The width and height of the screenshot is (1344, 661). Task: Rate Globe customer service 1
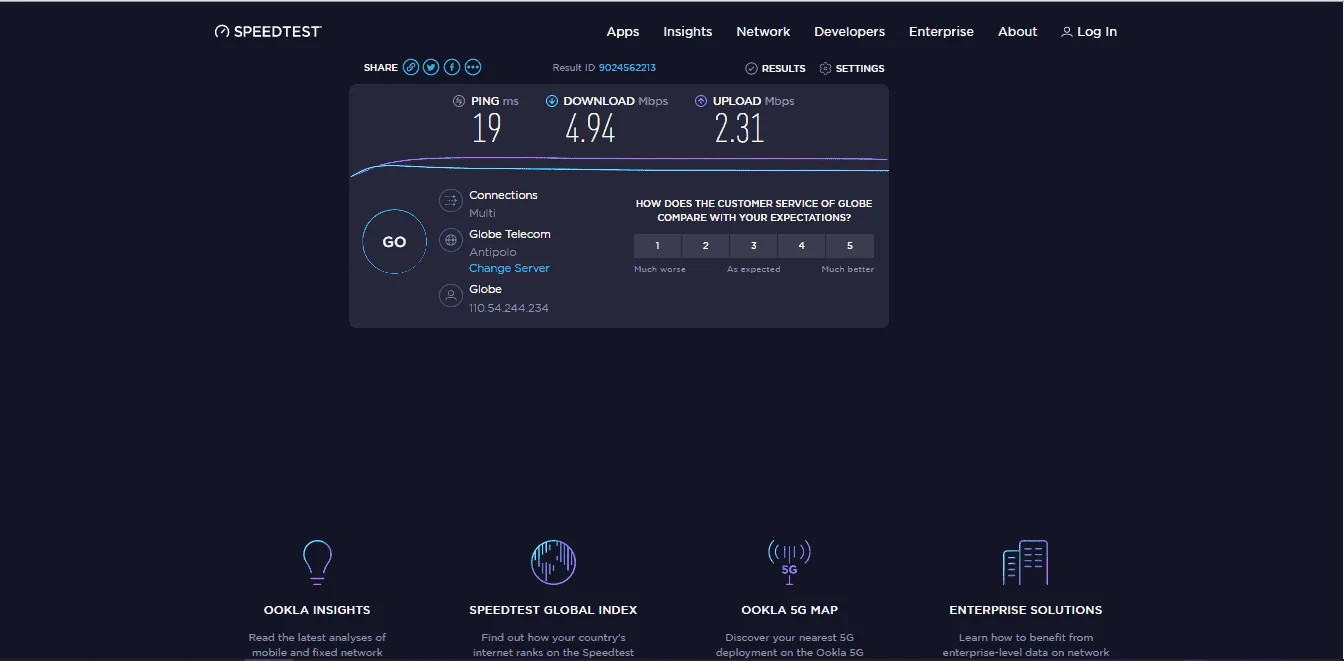tap(657, 246)
